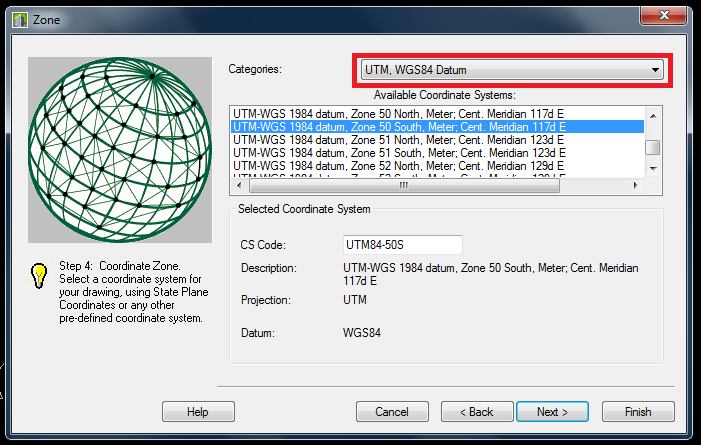Image resolution: width=701 pixels, height=445 pixels.
Task: Click the list scroll-down arrow
Action: pos(653,169)
